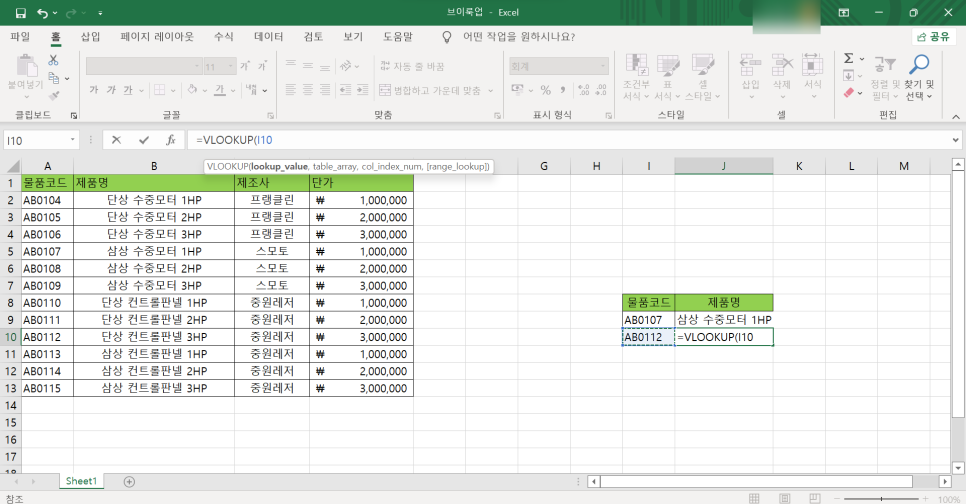Screen dimensions: 966x504
Task: Select the Sheet1 tab
Action: click(81, 481)
